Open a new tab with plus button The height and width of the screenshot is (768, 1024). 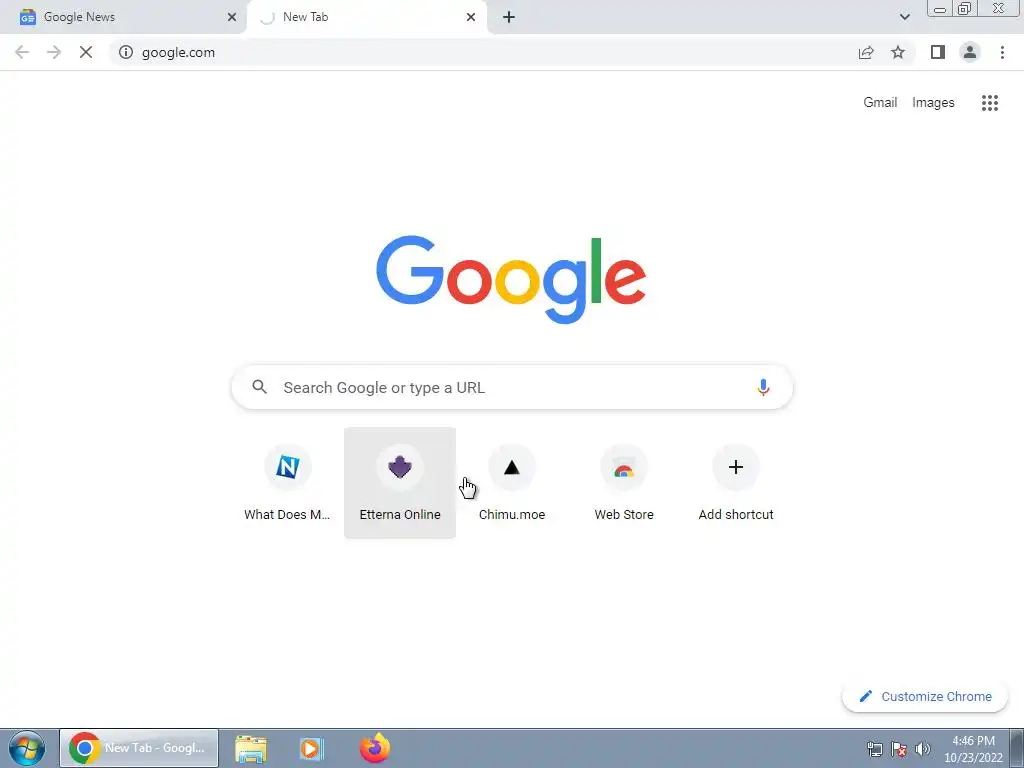509,17
